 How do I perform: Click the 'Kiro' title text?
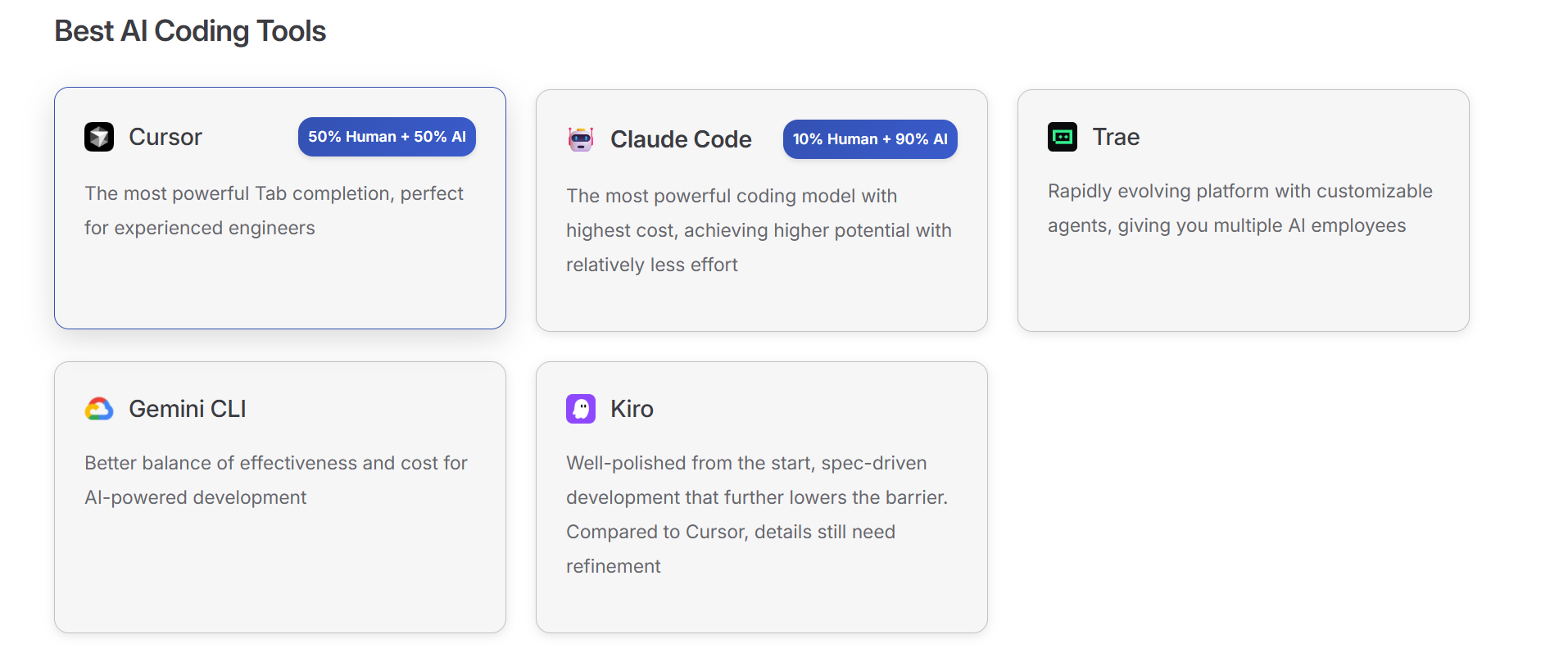[631, 409]
